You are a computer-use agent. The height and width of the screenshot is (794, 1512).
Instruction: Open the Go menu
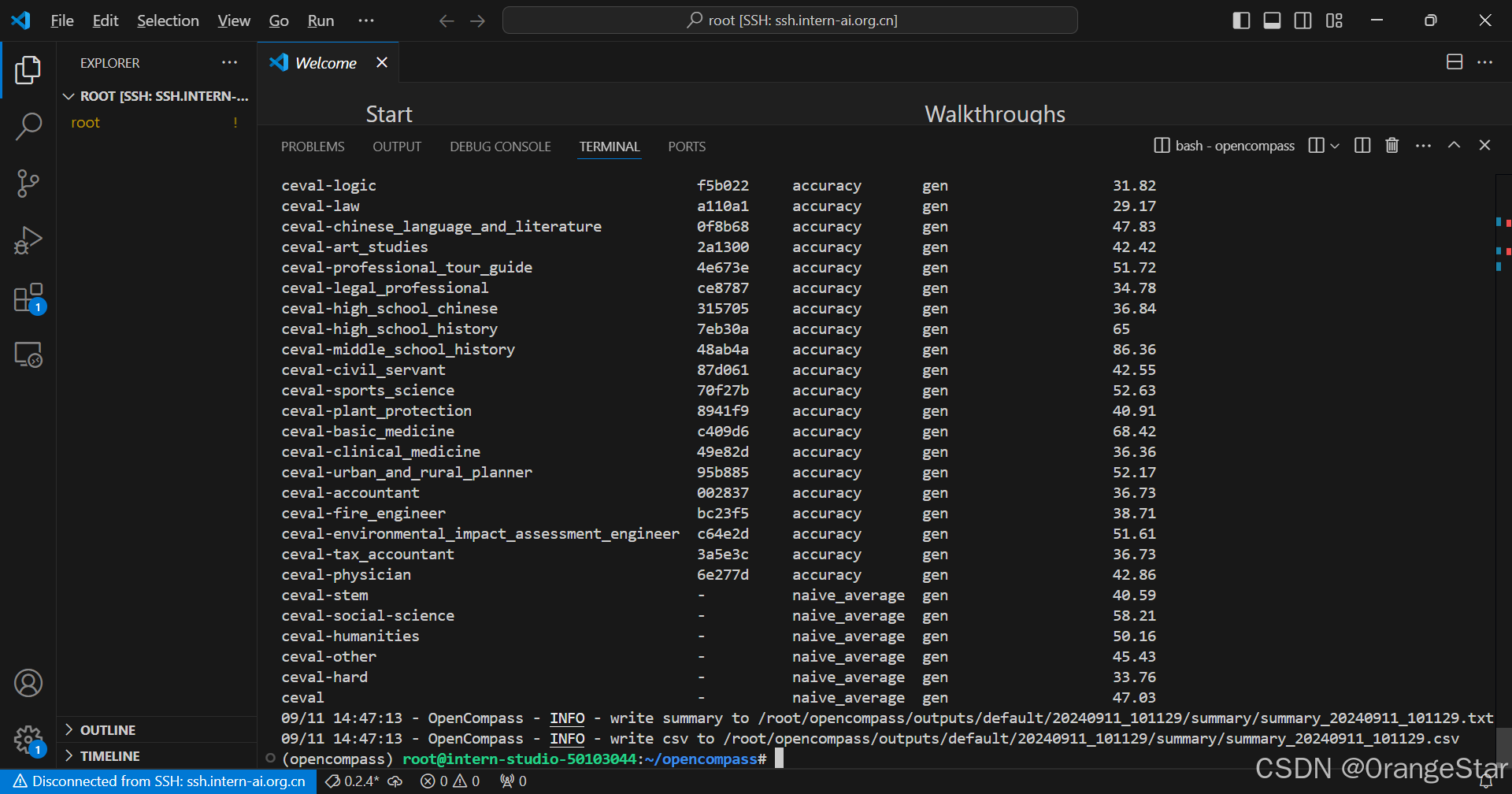279,20
